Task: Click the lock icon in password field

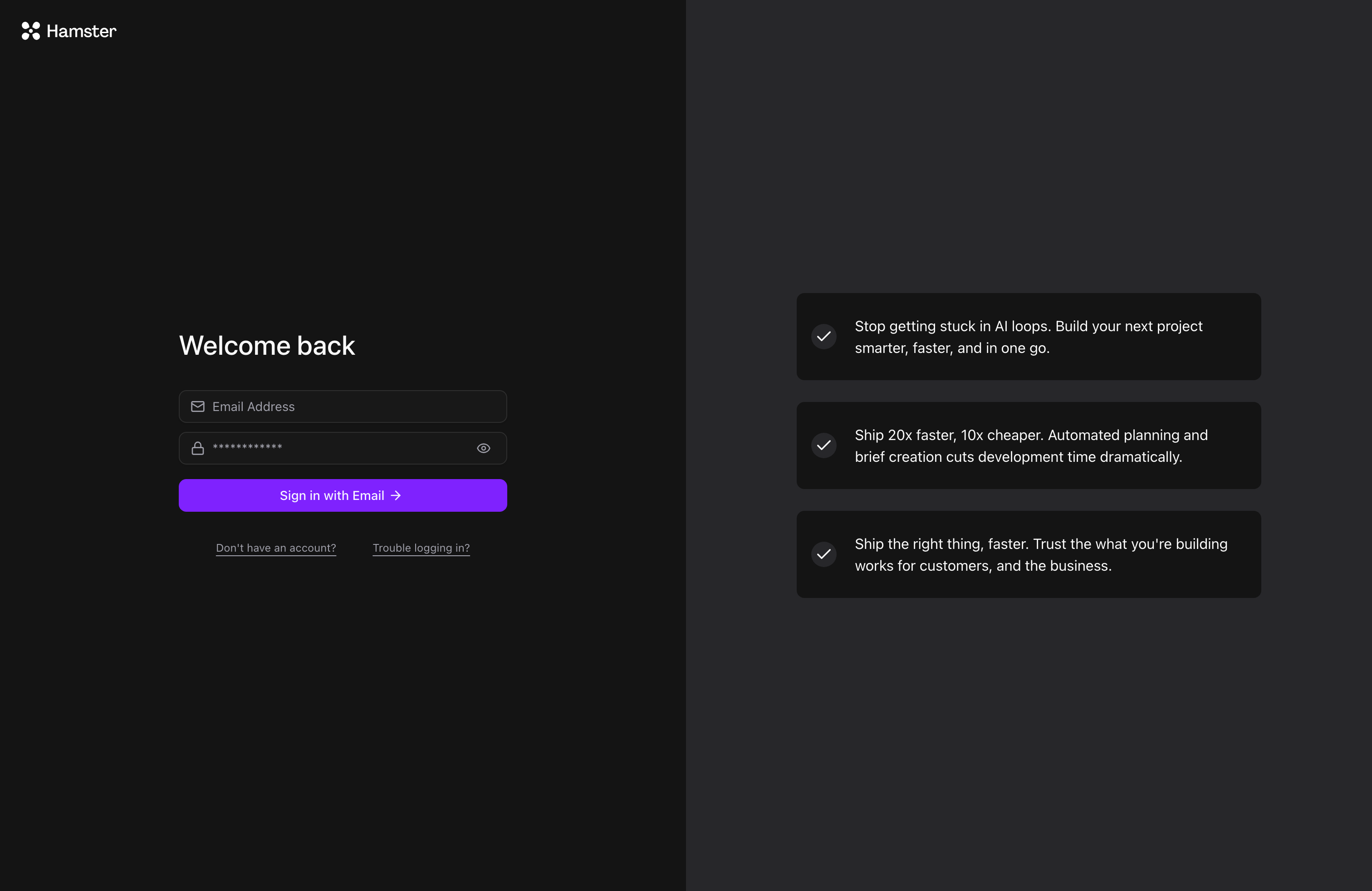Action: click(x=198, y=448)
